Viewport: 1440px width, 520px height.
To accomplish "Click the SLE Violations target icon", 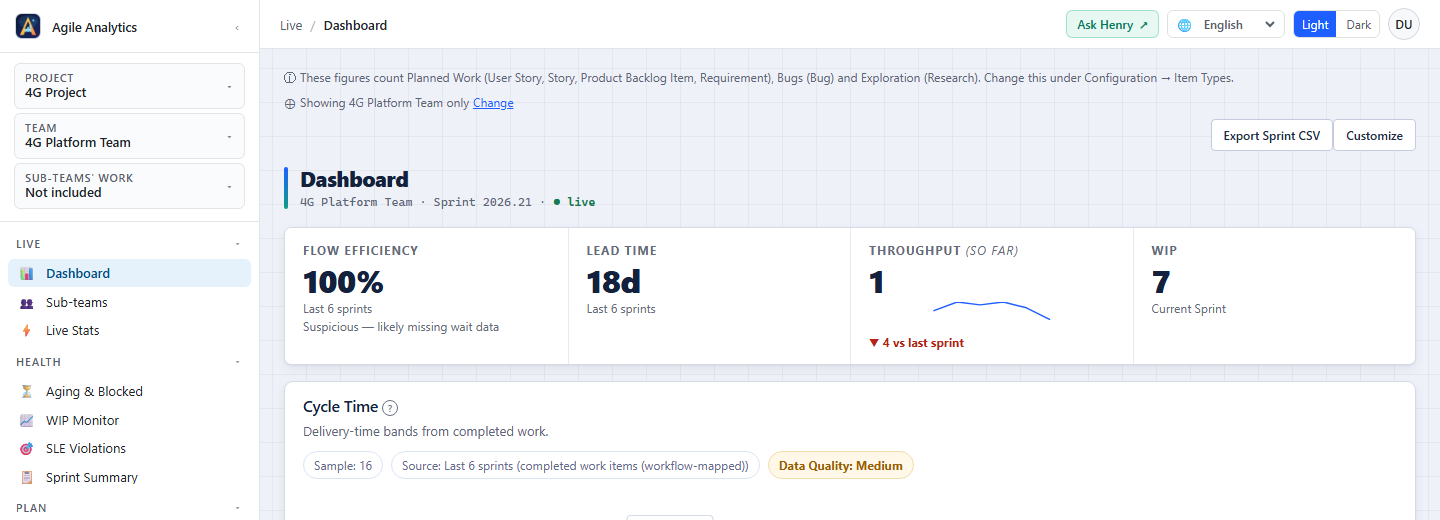I will coord(26,448).
